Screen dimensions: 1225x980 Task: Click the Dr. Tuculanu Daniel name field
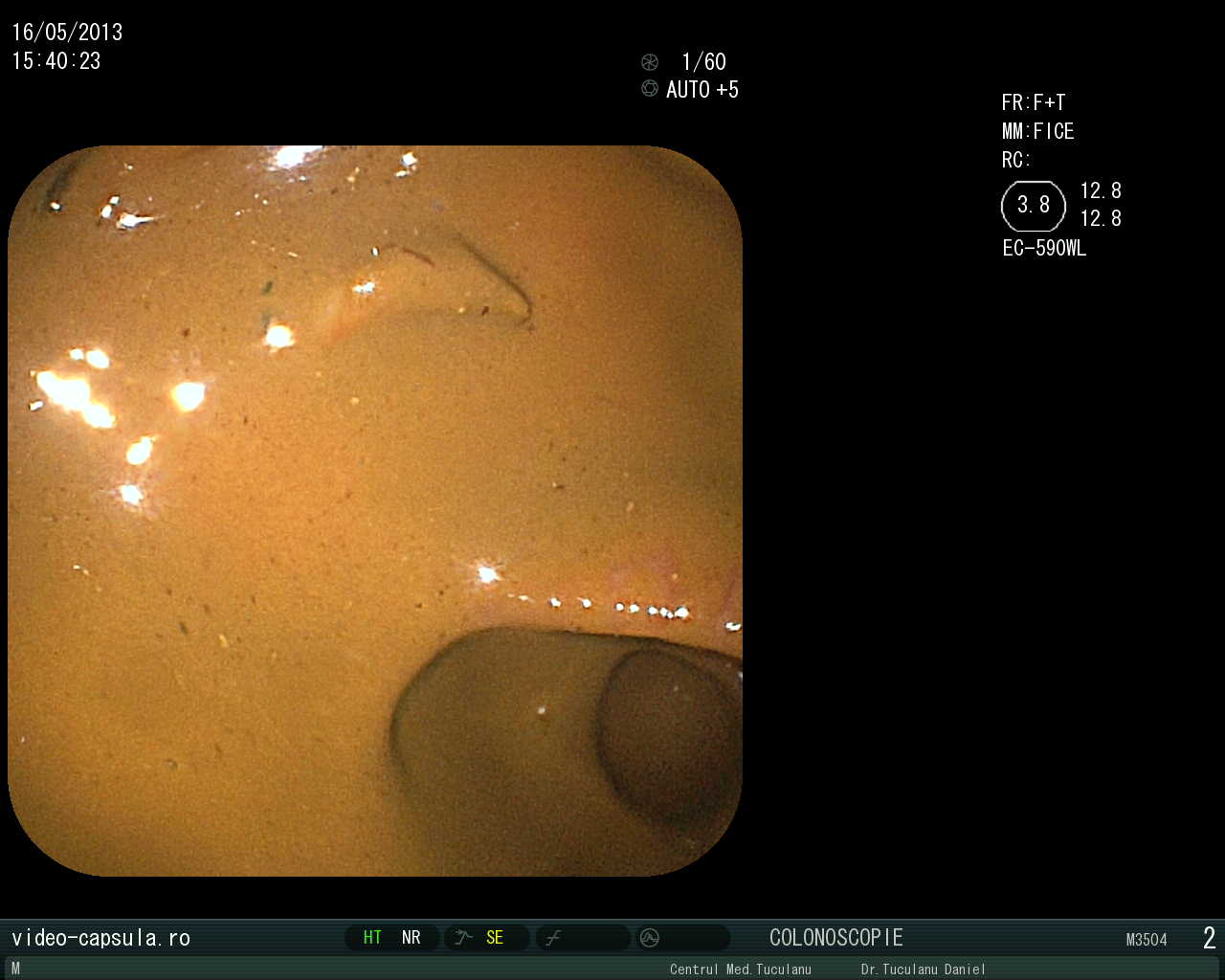[923, 969]
